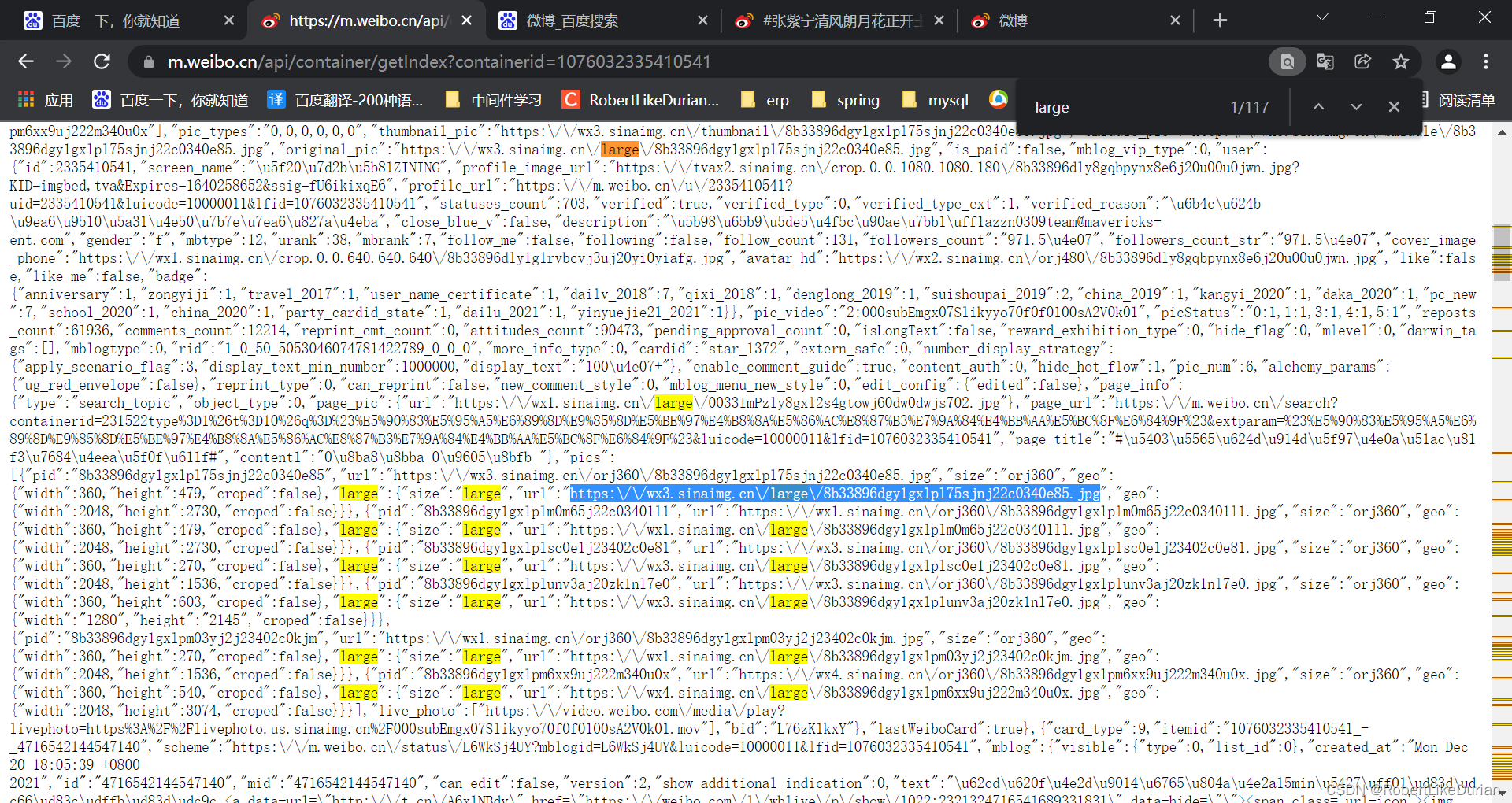Open the tab search dropdown
The image size is (1512, 803).
click(x=1322, y=17)
